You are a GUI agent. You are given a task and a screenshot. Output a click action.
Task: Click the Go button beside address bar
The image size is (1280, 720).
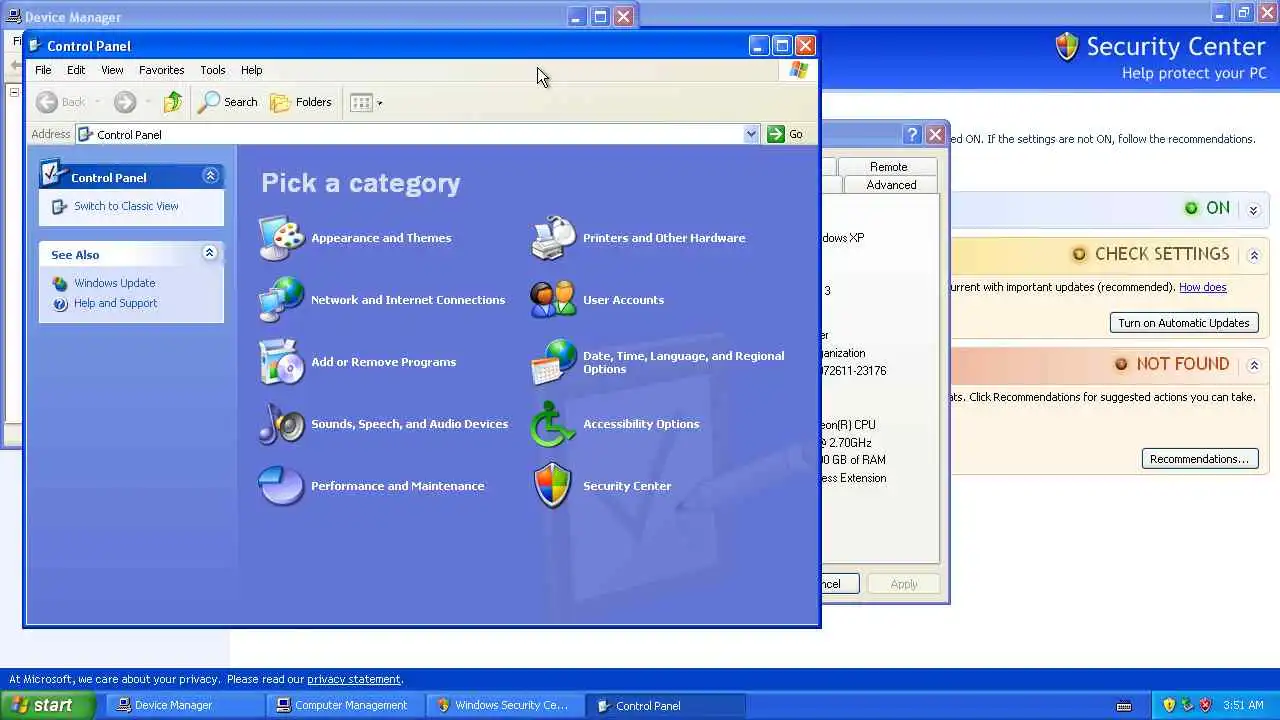tap(785, 134)
